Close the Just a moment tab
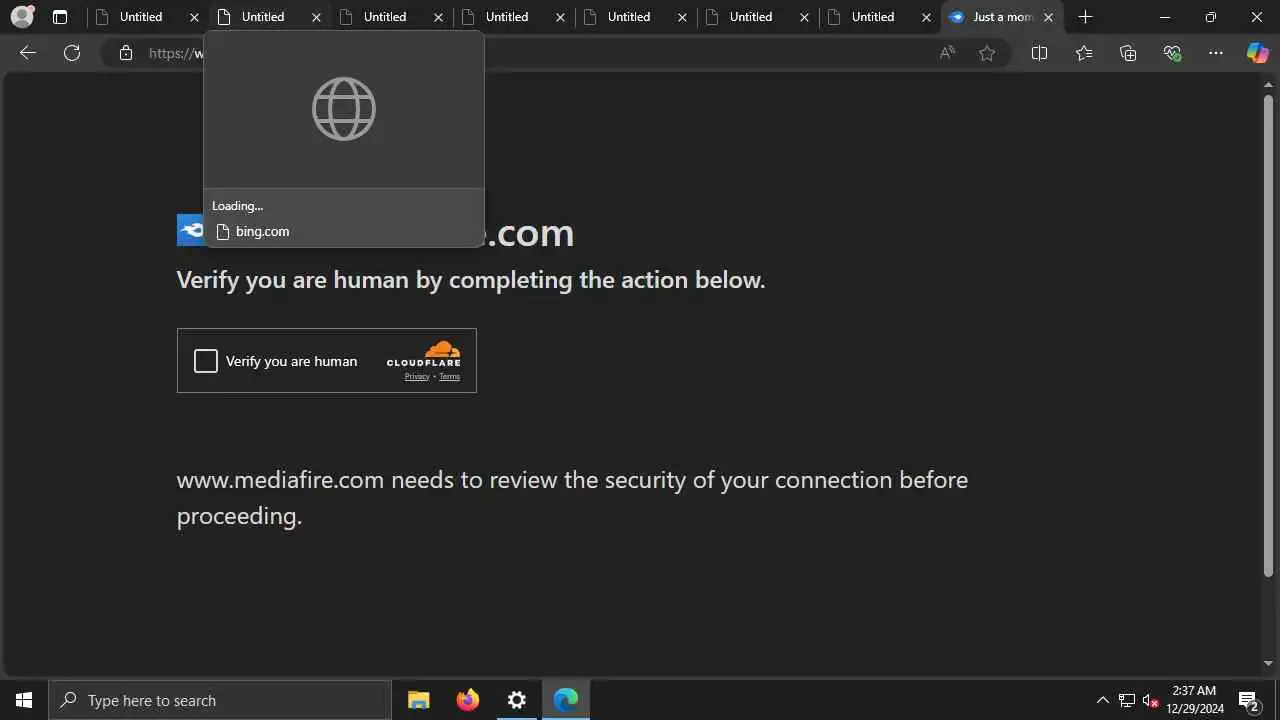Viewport: 1280px width, 720px height. 1048,17
